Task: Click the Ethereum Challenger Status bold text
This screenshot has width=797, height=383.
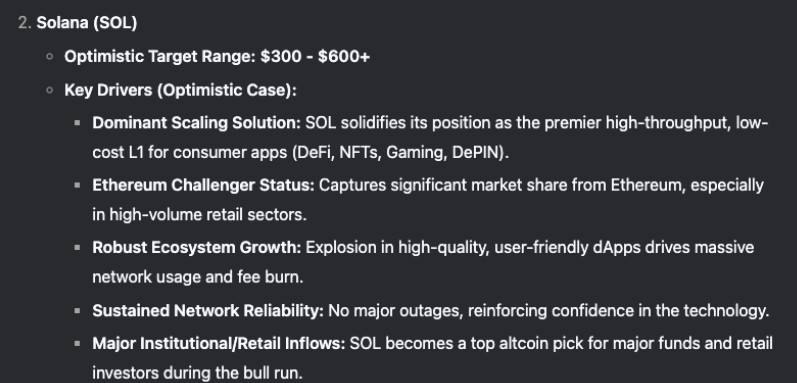Action: click(x=203, y=185)
